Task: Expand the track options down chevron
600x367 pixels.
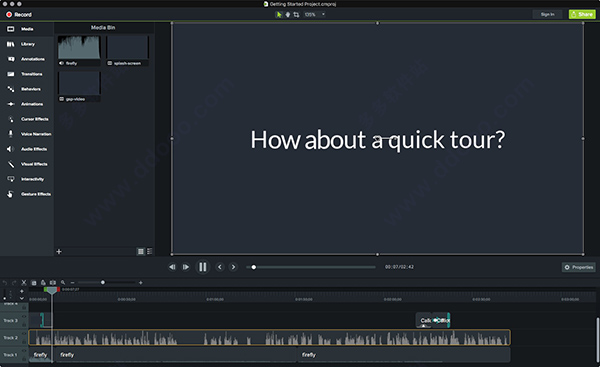Action: pyautogui.click(x=22, y=298)
